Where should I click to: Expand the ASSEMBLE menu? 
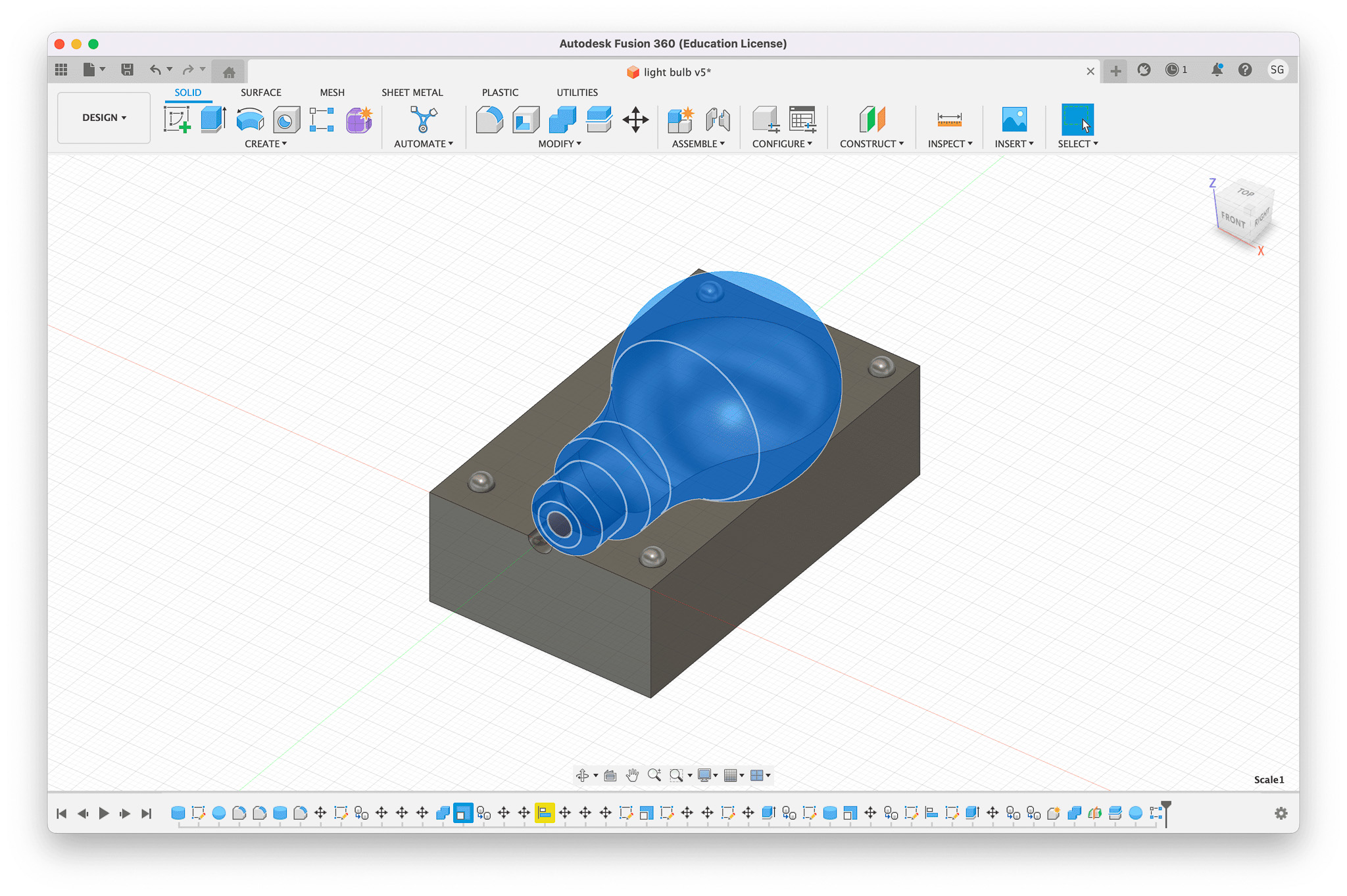coord(698,144)
